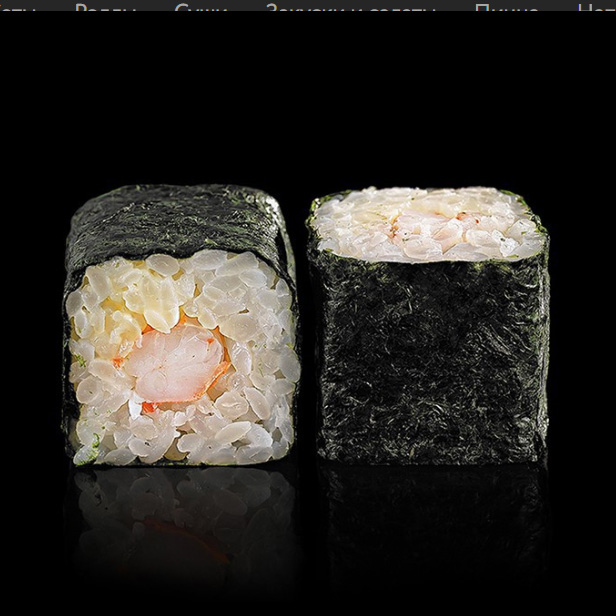Click the cut-off leftmost menu item
This screenshot has width=616, height=616.
tap(18, 8)
